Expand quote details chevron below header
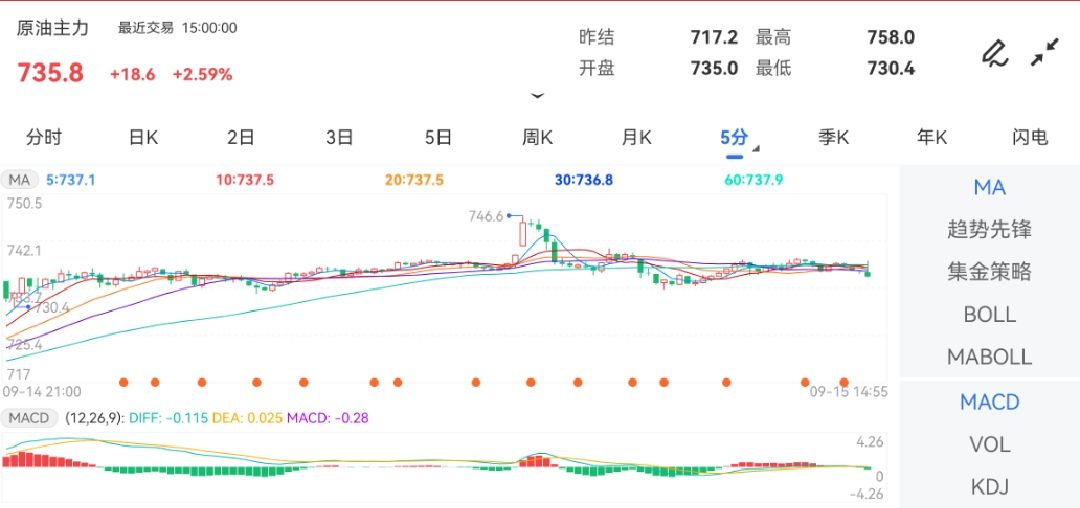1080x508 pixels. tap(537, 96)
